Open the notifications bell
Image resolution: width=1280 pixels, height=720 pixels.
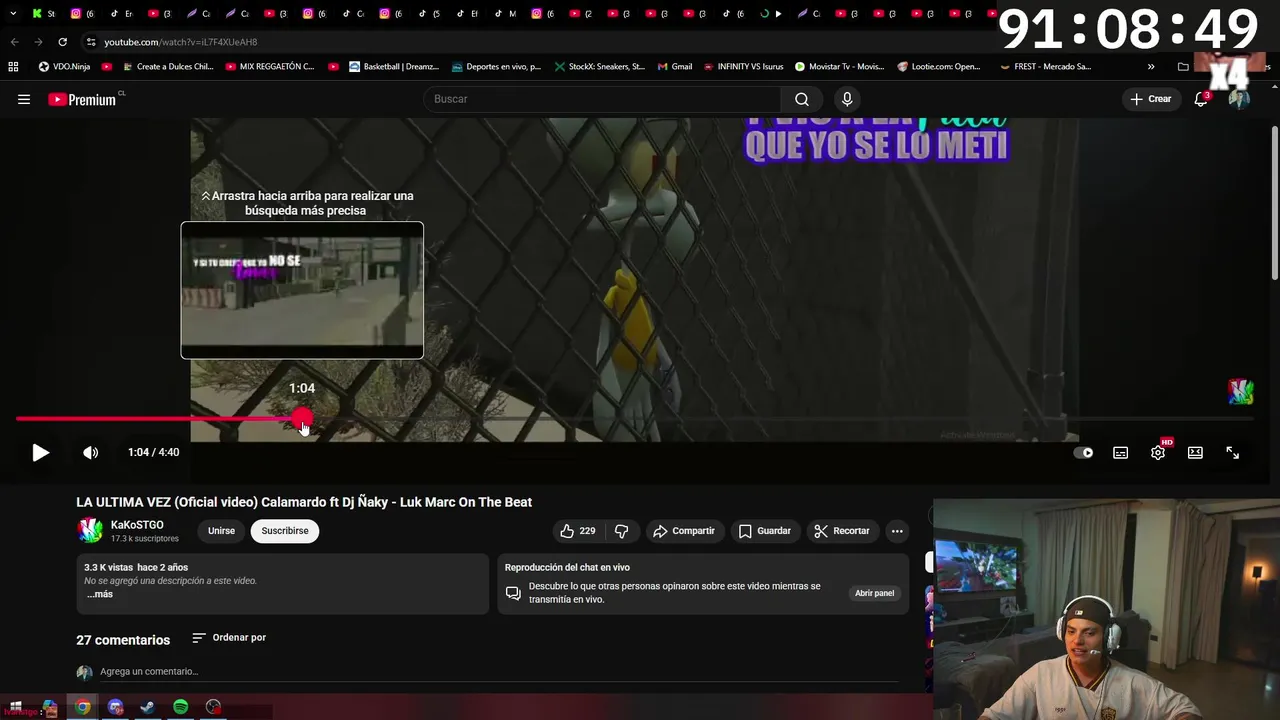coord(1201,99)
